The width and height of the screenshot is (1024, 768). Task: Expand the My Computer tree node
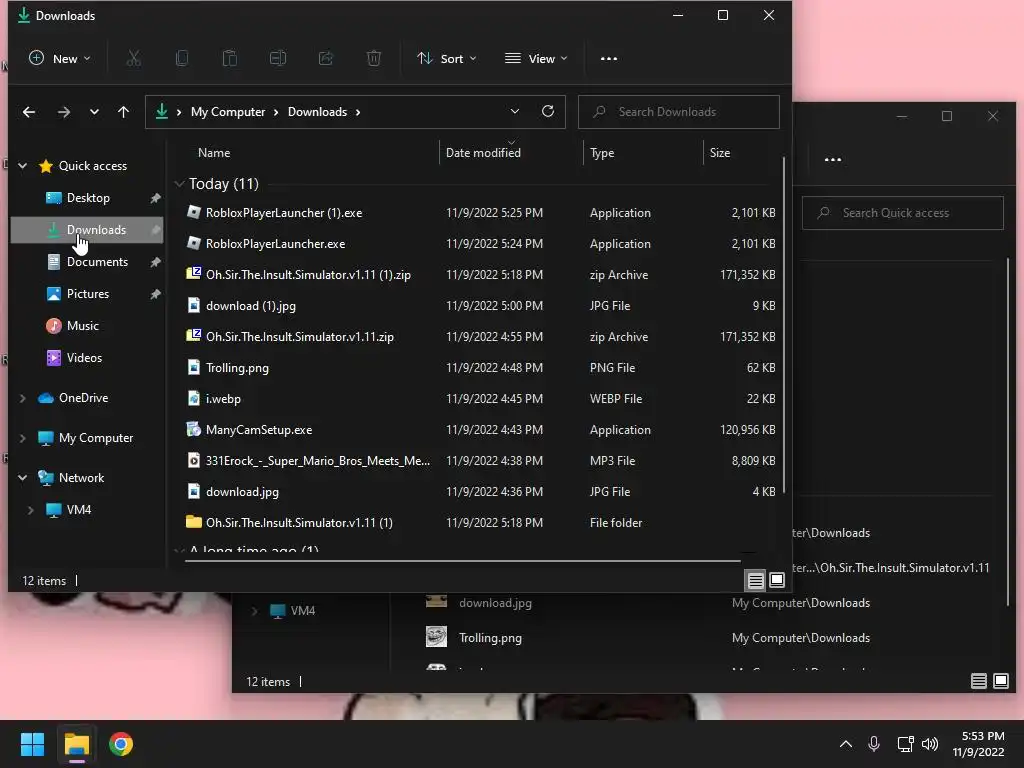pos(23,438)
